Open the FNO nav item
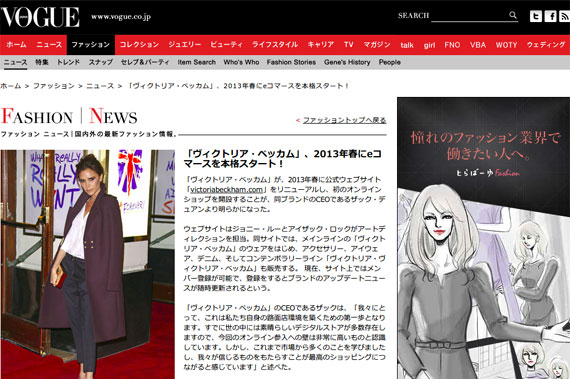570x379 pixels. [x=452, y=45]
